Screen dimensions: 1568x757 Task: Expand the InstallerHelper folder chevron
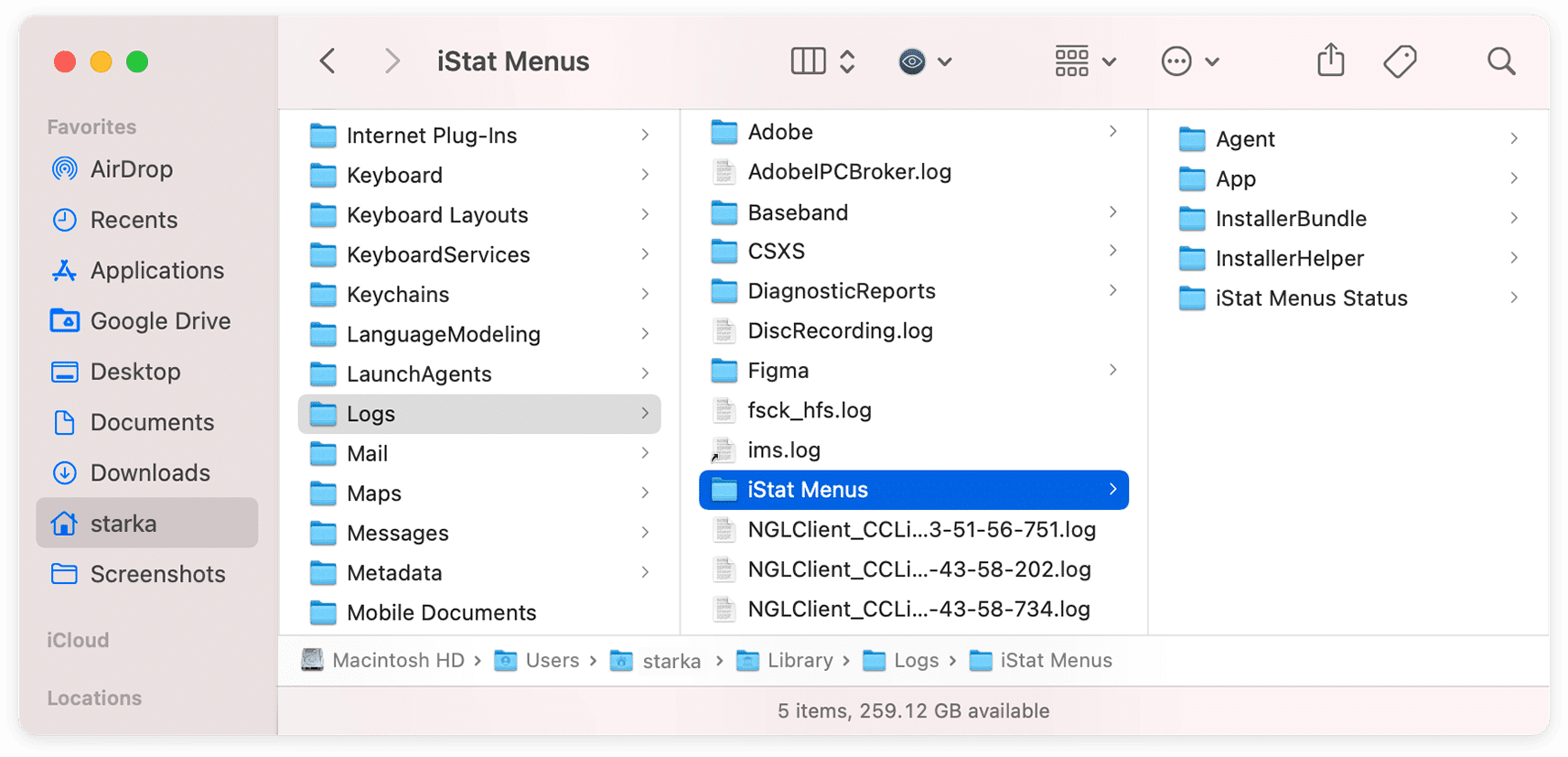(x=1514, y=258)
